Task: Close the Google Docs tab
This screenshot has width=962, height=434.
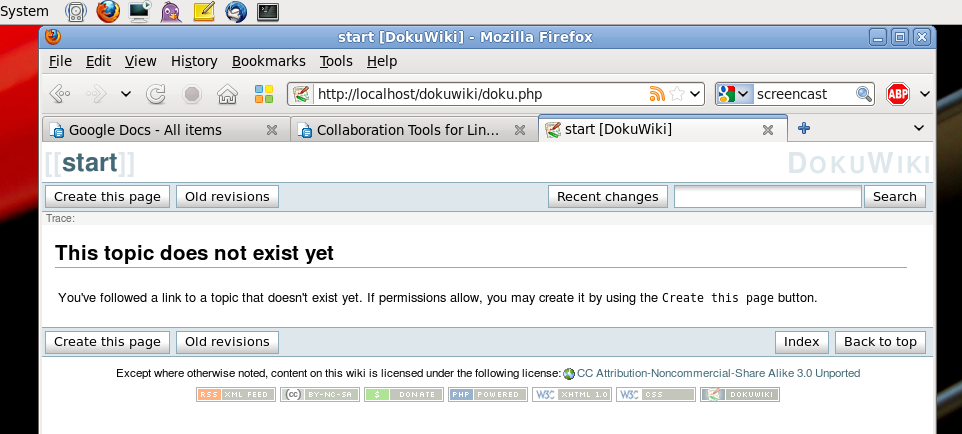Action: point(271,130)
